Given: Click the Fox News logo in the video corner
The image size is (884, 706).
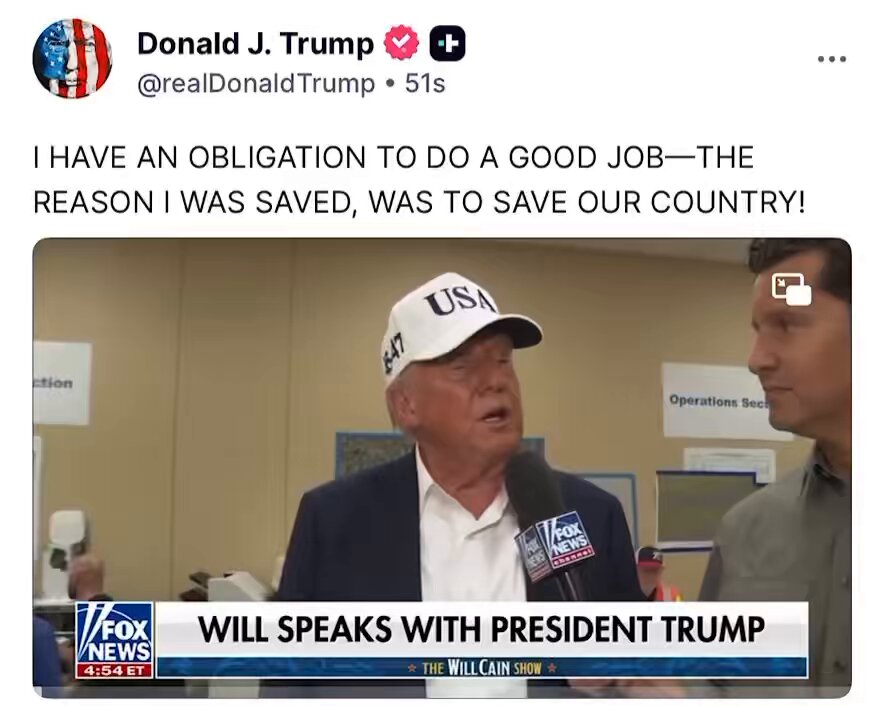Looking at the screenshot, I should tap(114, 641).
